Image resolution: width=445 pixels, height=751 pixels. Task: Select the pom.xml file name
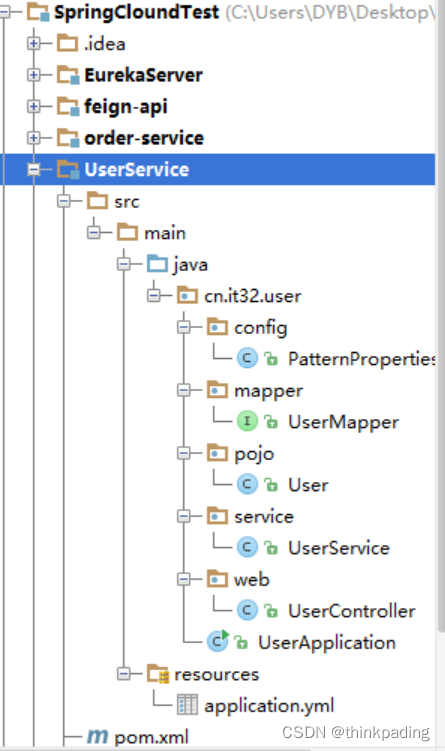(152, 738)
